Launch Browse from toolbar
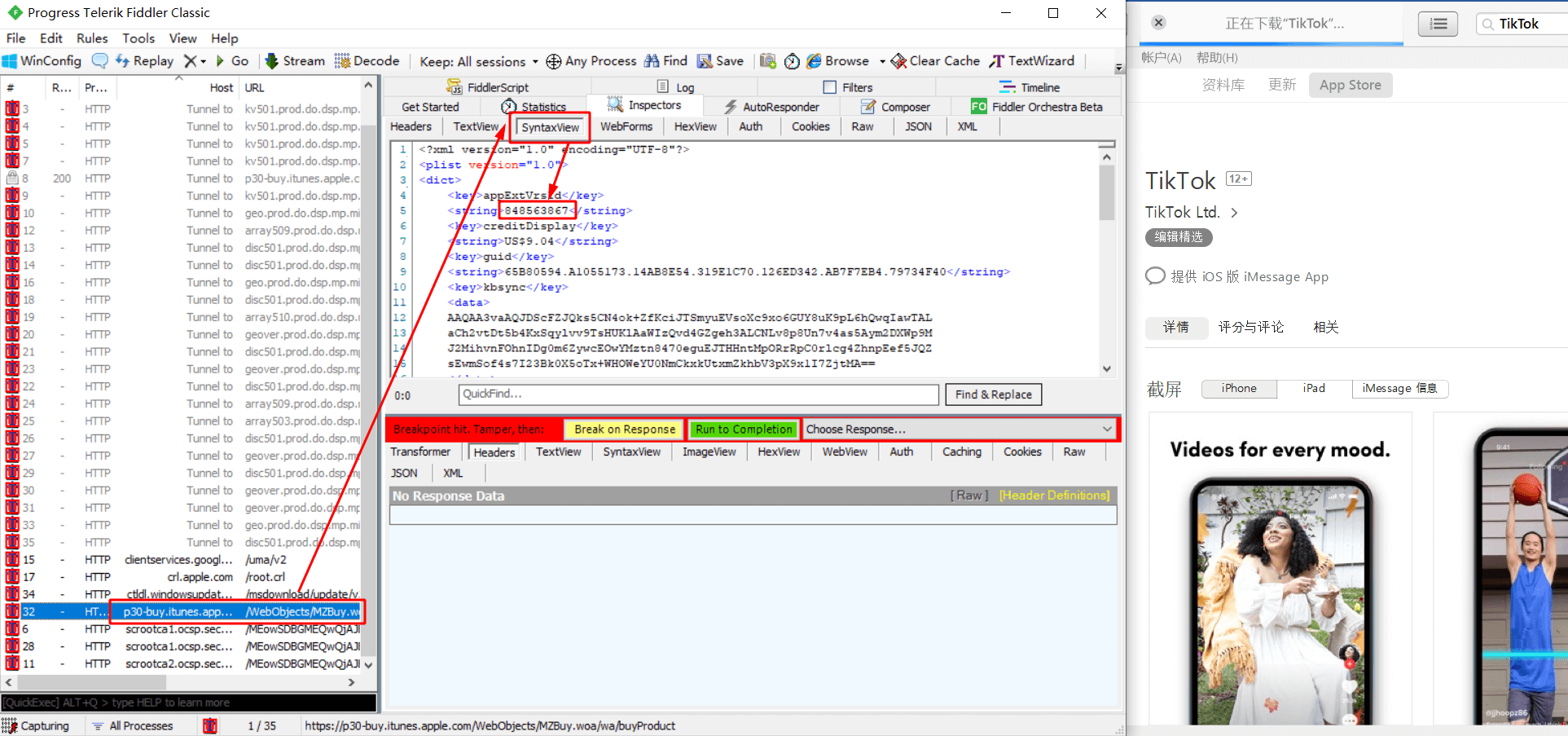The image size is (1568, 736). [837, 61]
